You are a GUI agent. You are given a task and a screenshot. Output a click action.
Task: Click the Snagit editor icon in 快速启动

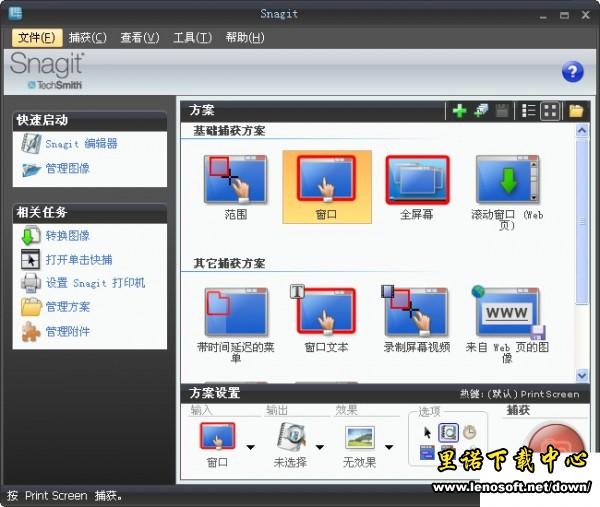tap(31, 143)
